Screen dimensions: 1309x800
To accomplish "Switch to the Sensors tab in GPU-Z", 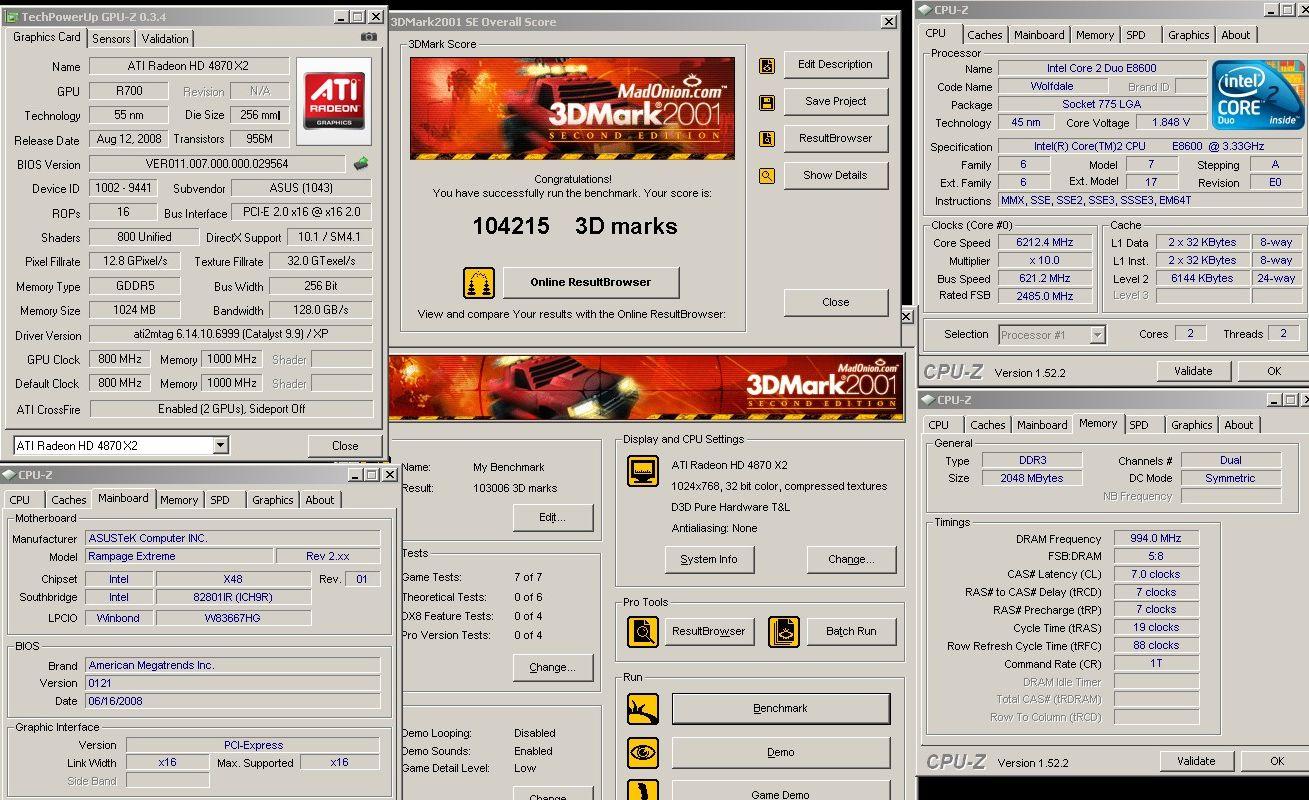I will click(x=111, y=39).
